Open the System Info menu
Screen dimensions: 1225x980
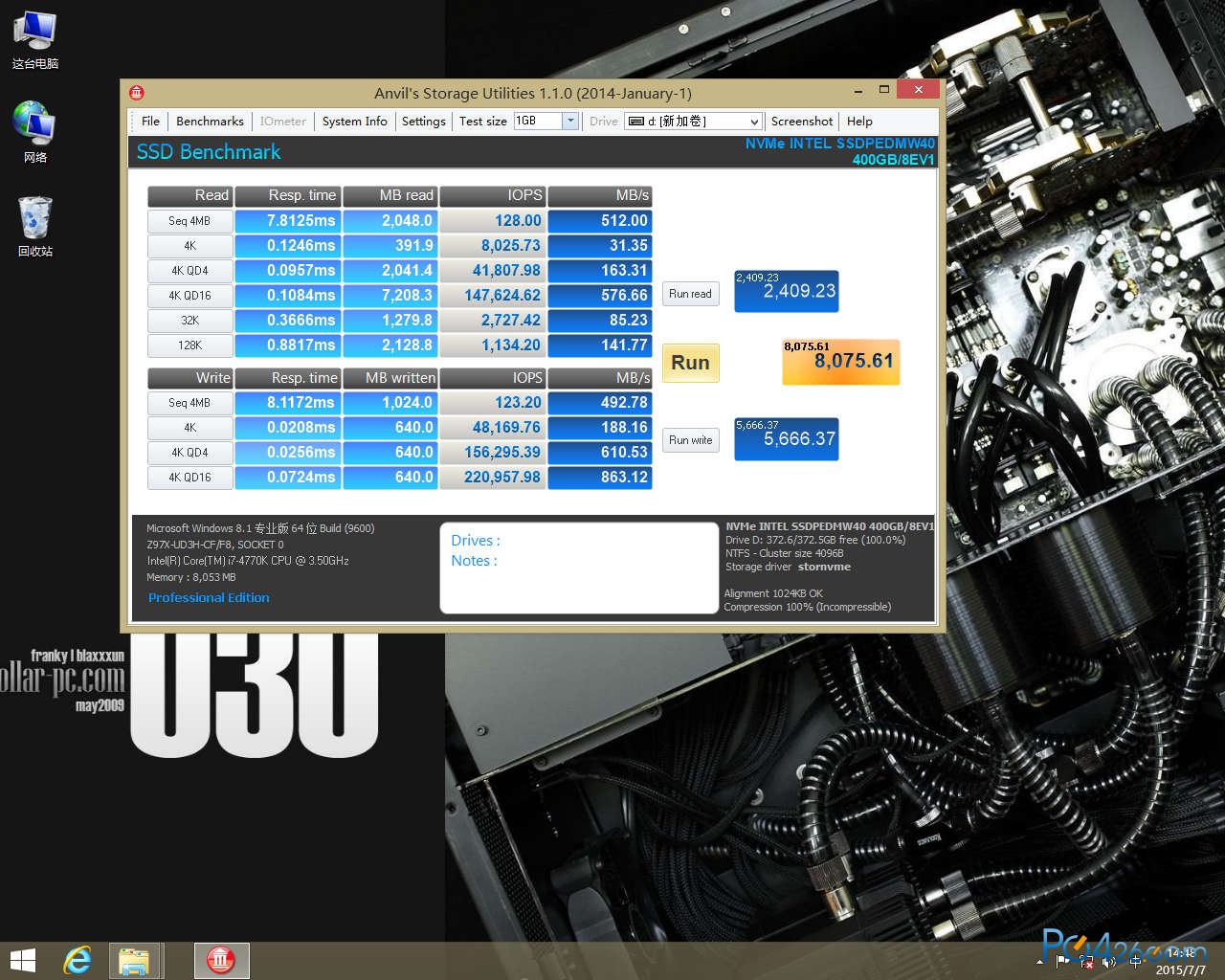pos(354,122)
